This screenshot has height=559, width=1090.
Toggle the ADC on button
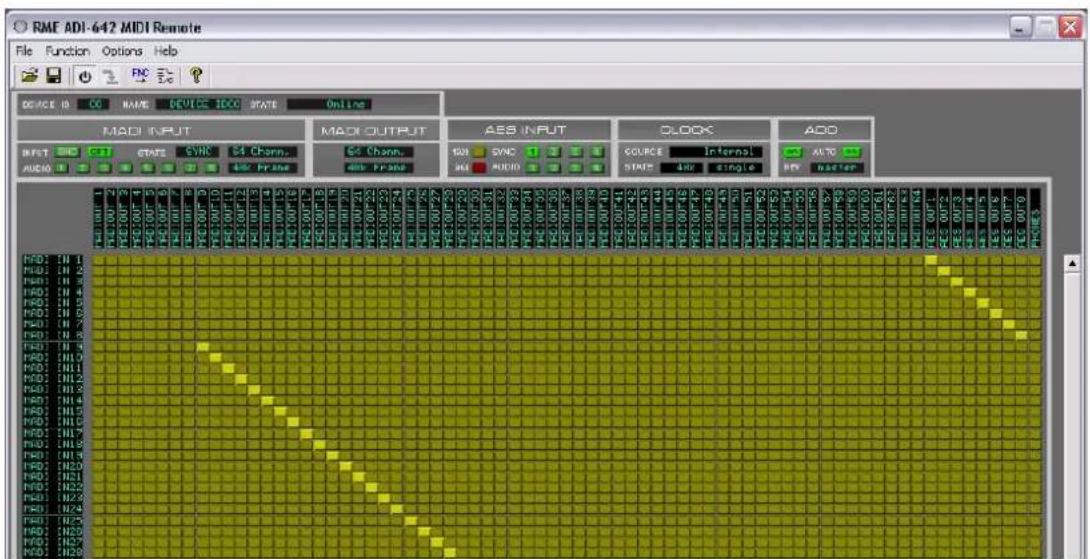click(791, 152)
